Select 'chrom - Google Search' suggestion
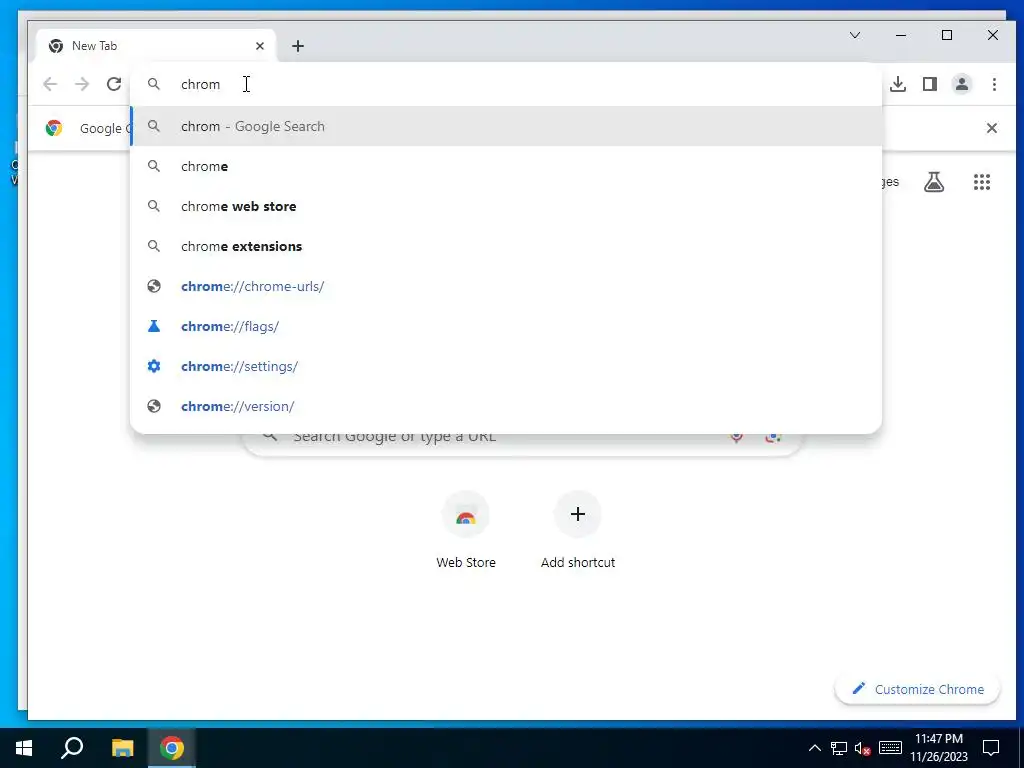 tap(506, 126)
